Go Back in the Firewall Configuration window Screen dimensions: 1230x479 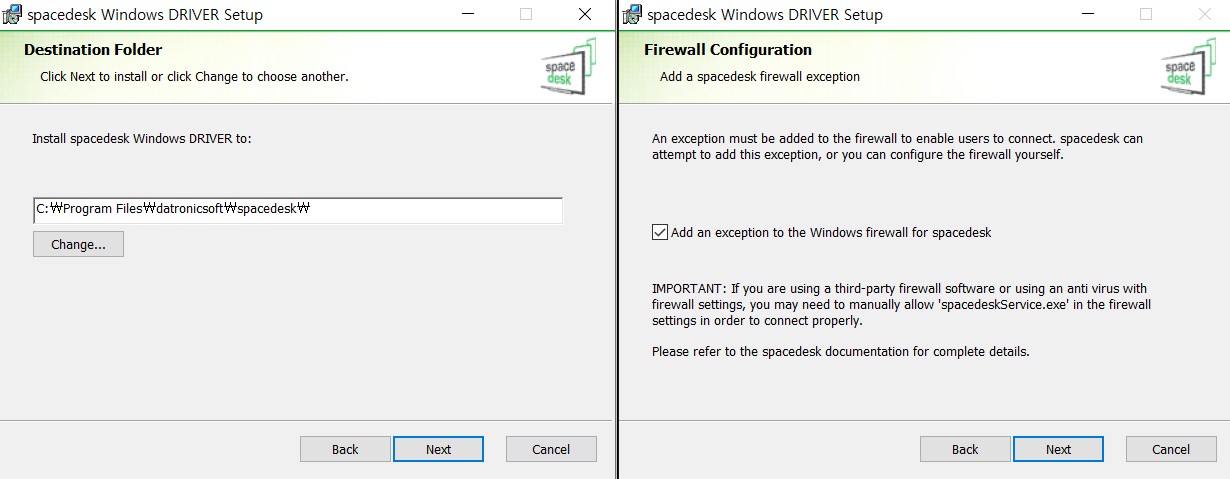tap(965, 449)
